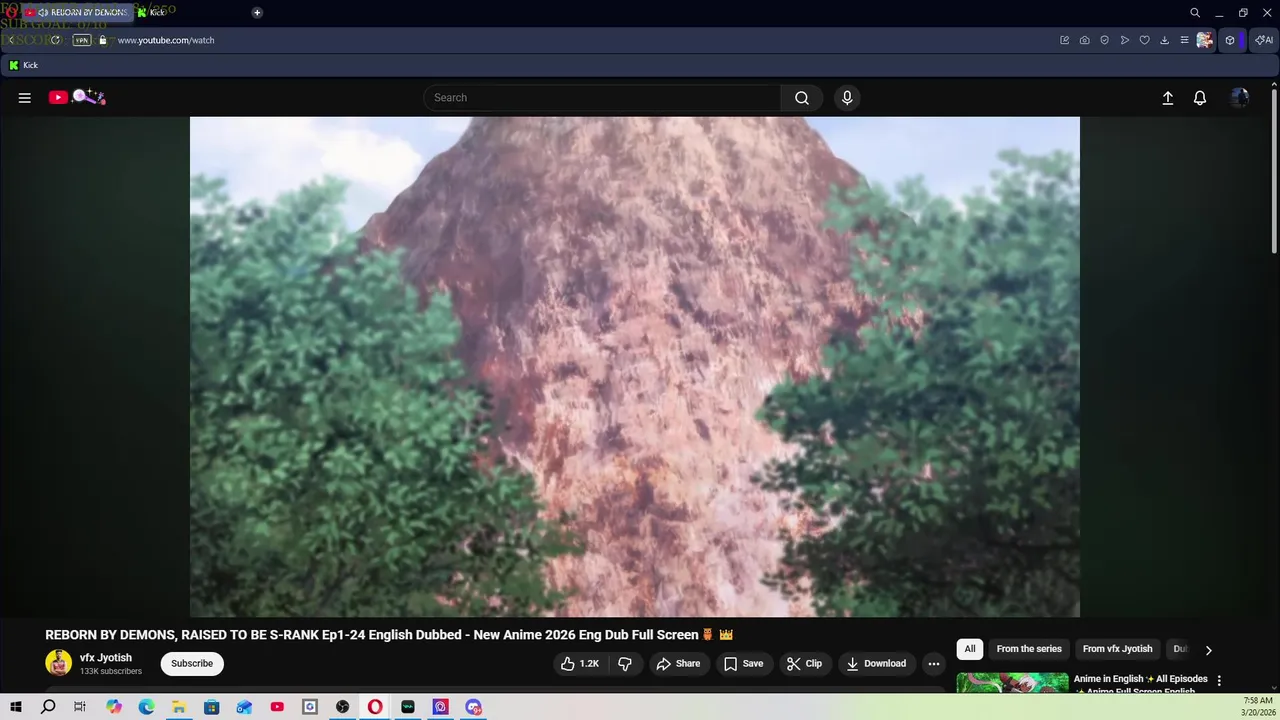This screenshot has height=720, width=1280.
Task: Select From vfx Jyotish chip
Action: pyautogui.click(x=1118, y=649)
